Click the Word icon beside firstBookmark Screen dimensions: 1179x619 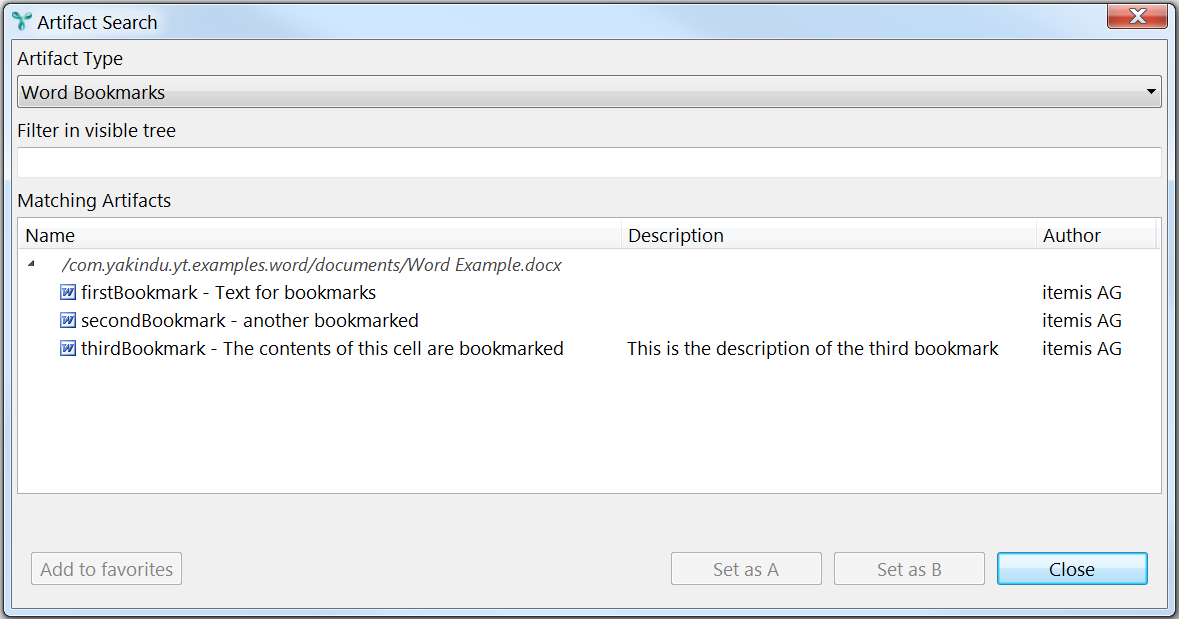[68, 292]
